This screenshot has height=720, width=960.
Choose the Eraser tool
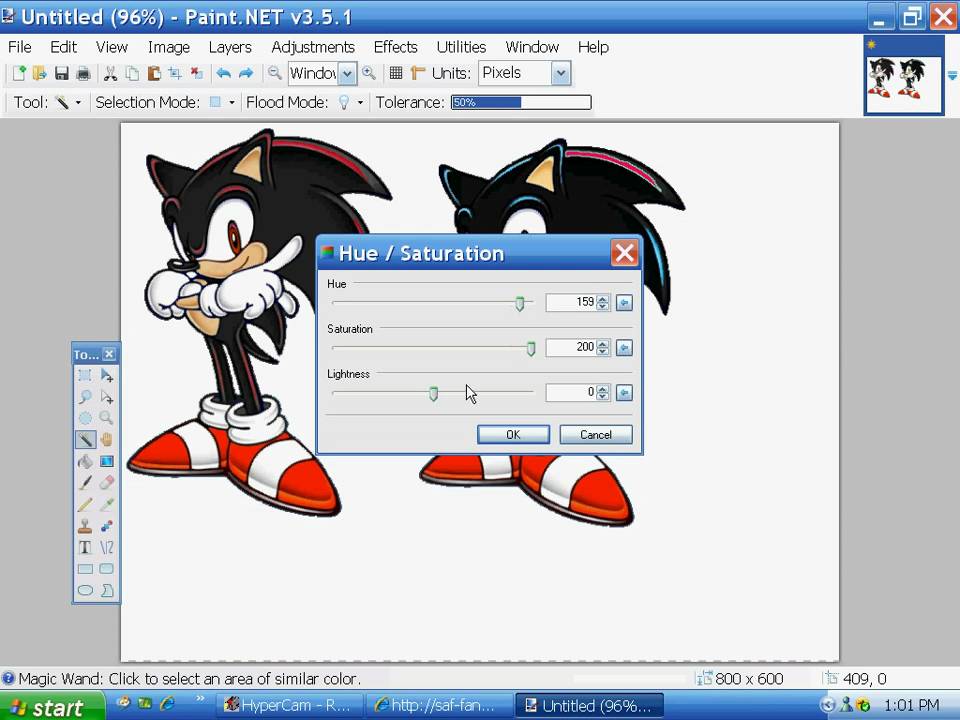click(x=107, y=482)
